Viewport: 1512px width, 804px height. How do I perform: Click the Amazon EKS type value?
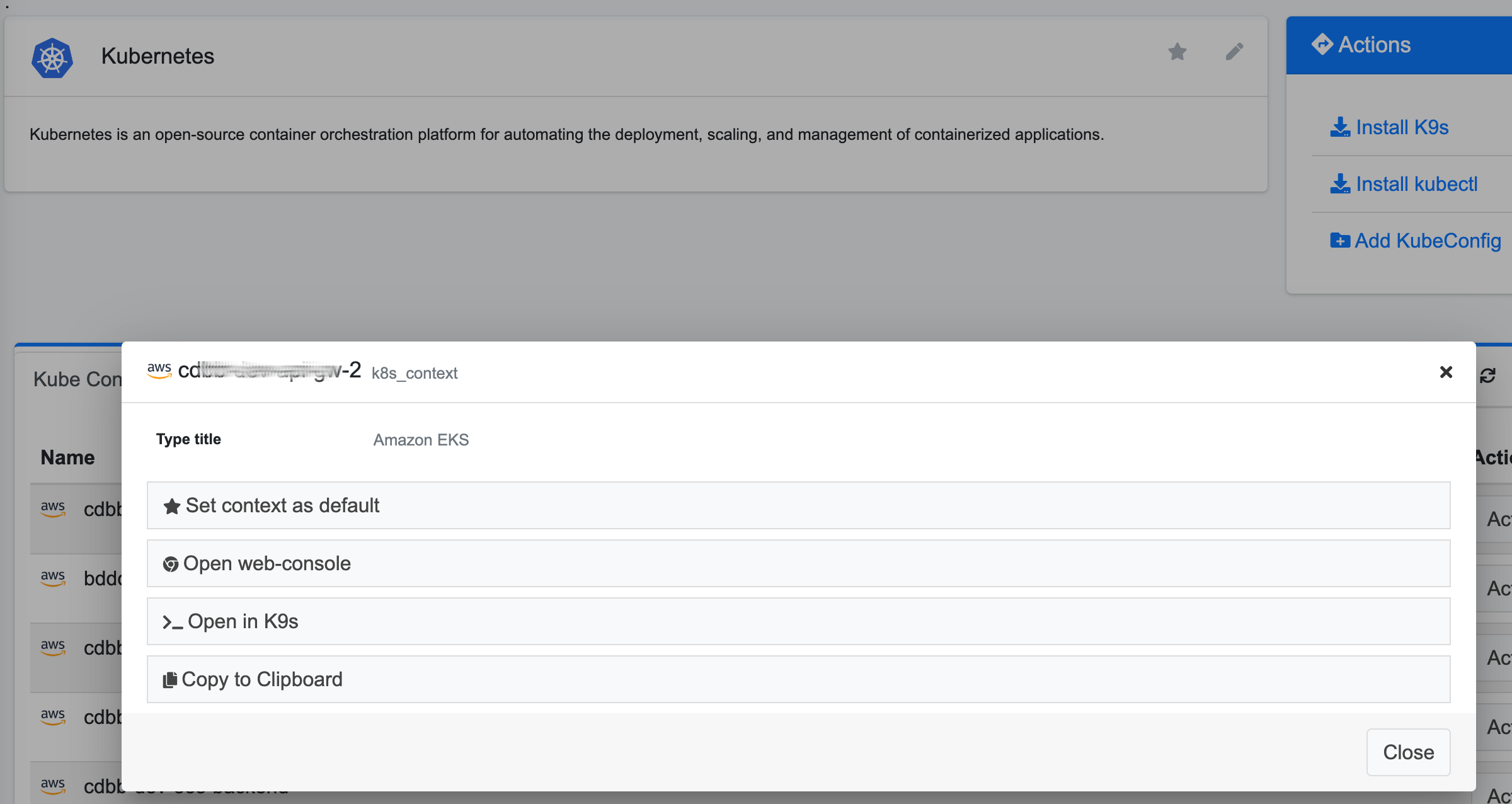421,440
